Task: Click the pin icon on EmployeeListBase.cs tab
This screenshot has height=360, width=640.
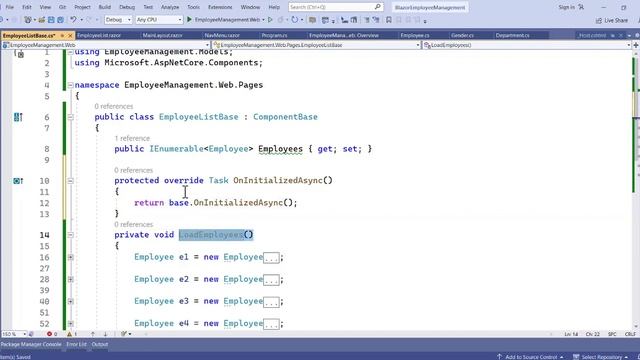Action: (62, 36)
